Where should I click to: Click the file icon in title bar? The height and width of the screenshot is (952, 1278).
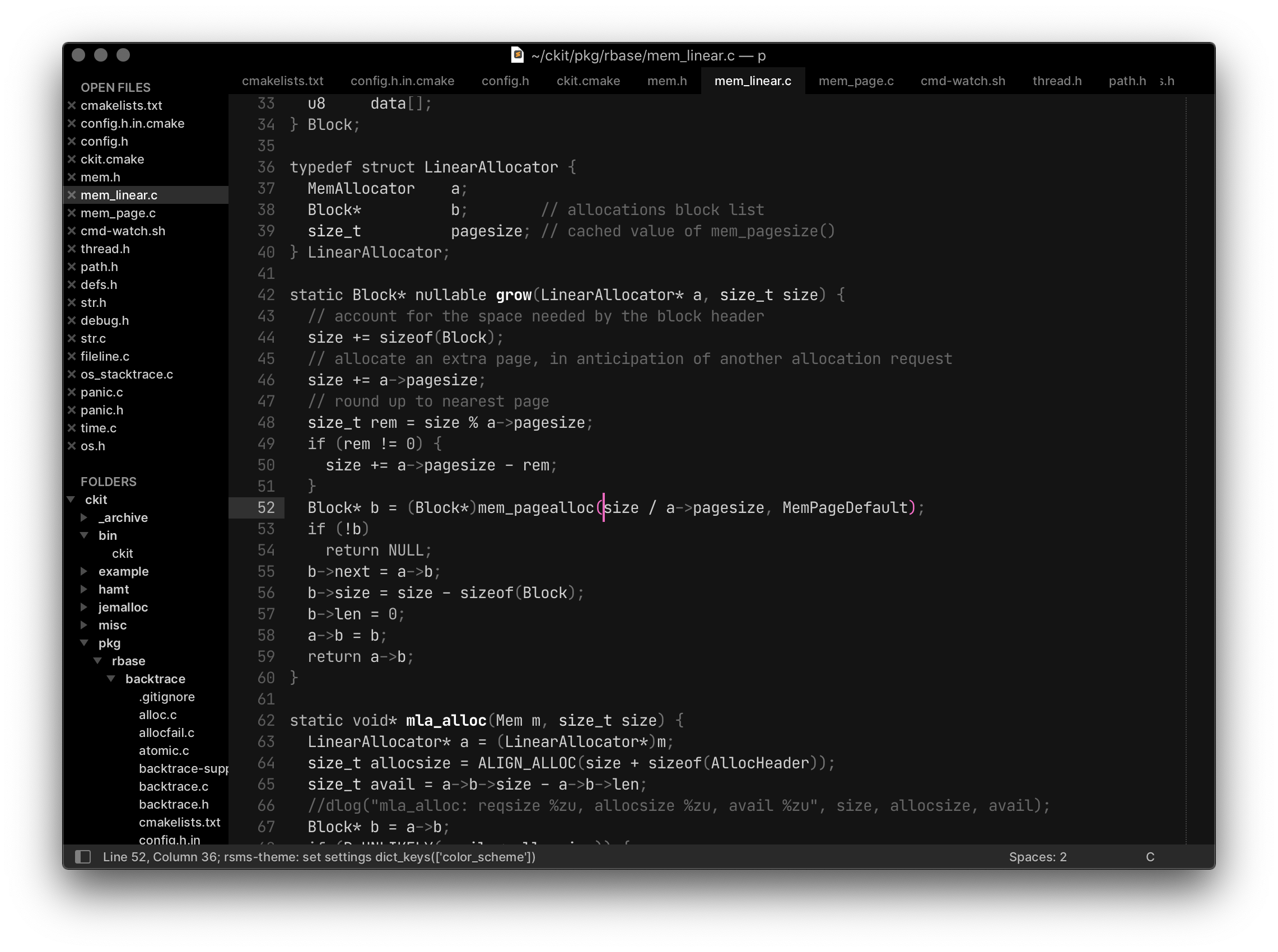517,55
